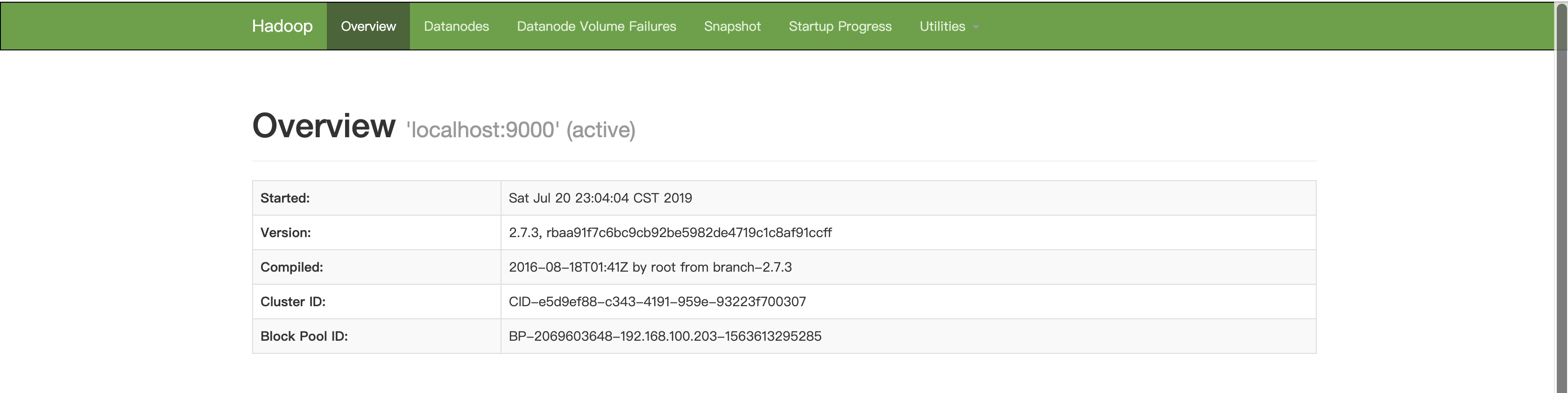Click the Cluster ID: label cell
The height and width of the screenshot is (393, 1568).
pyautogui.click(x=377, y=302)
